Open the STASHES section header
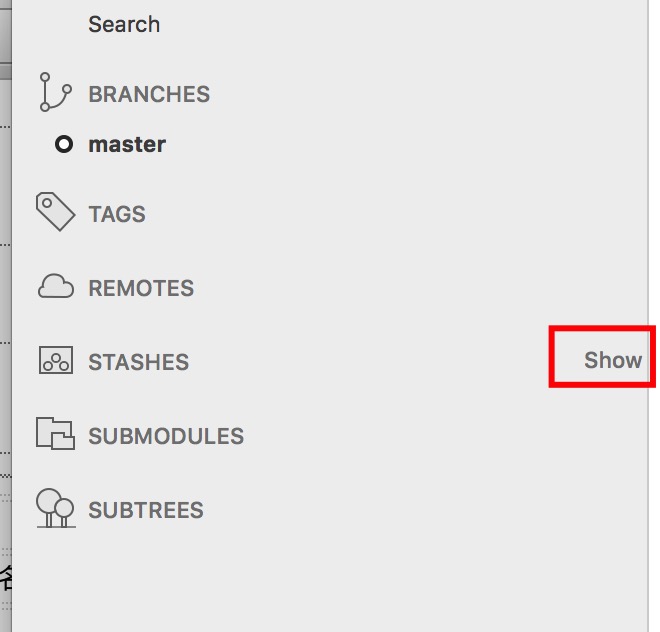 138,362
